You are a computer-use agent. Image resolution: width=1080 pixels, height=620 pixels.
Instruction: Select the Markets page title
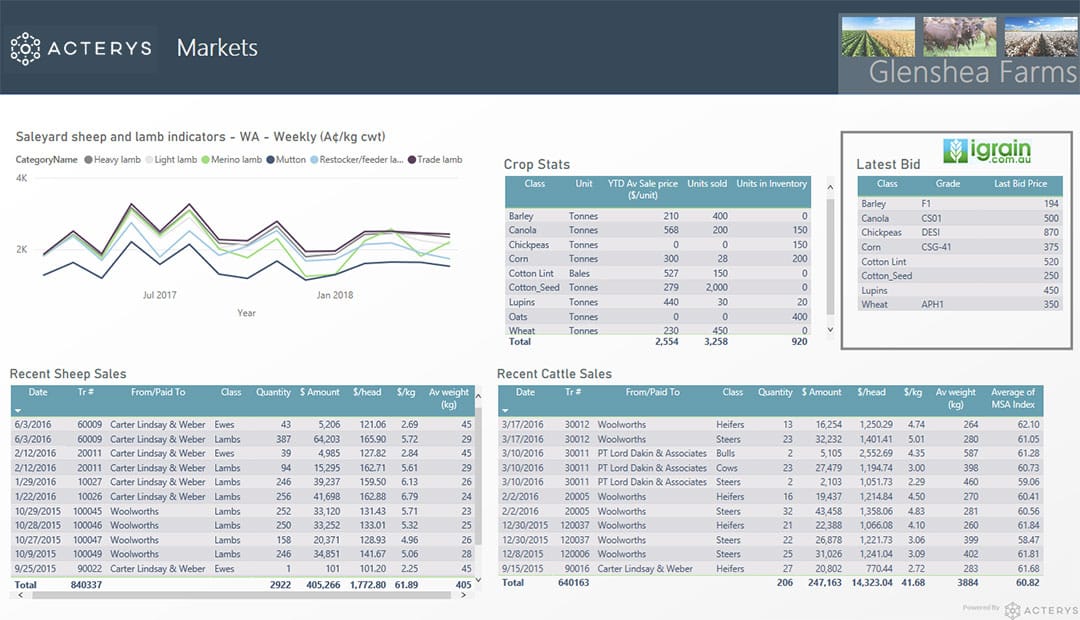(x=217, y=48)
